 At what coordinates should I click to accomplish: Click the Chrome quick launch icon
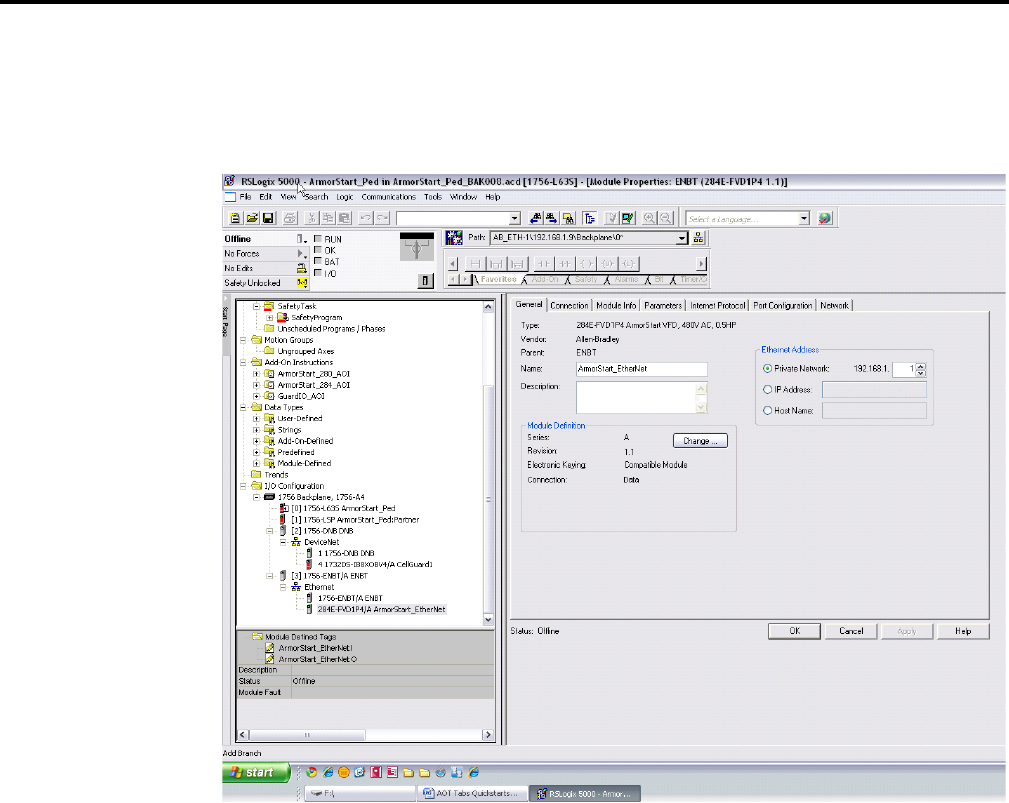click(311, 772)
